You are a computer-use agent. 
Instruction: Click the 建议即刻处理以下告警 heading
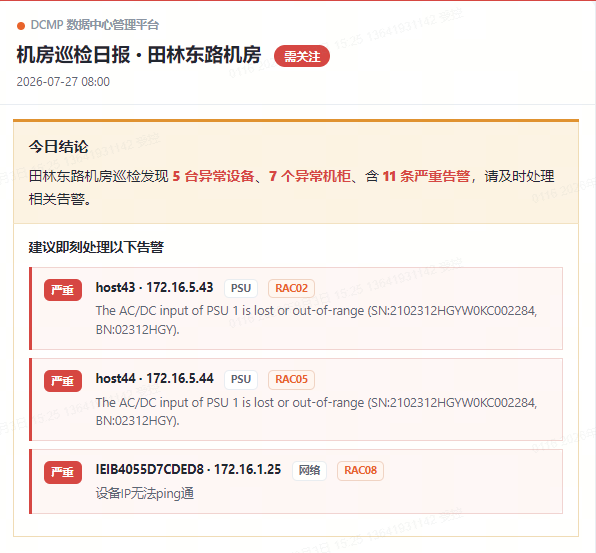(x=96, y=247)
